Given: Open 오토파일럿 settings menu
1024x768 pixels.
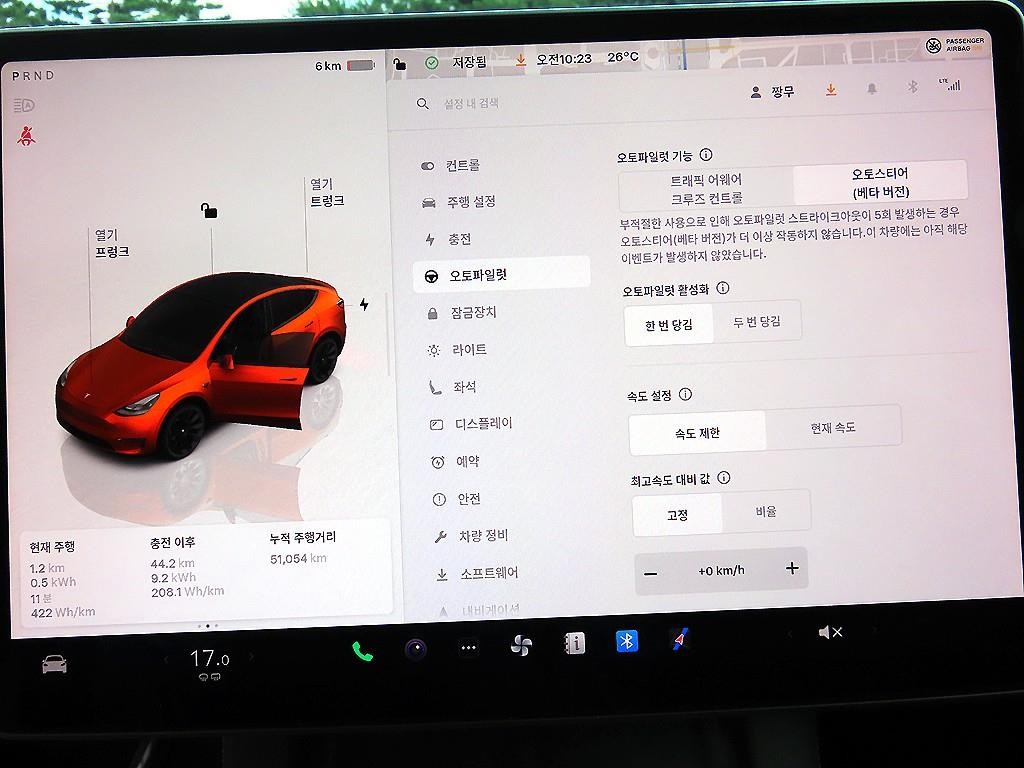Looking at the screenshot, I should tap(502, 275).
